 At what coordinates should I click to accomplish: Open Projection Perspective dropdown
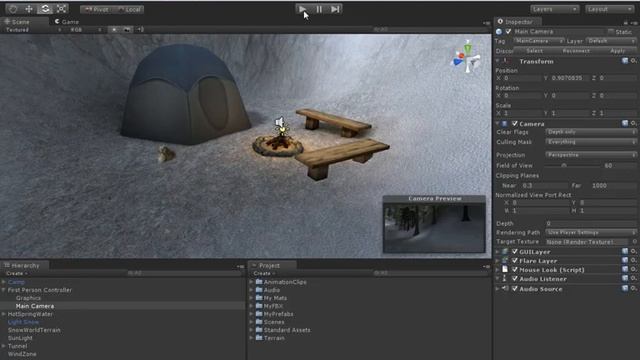(591, 155)
